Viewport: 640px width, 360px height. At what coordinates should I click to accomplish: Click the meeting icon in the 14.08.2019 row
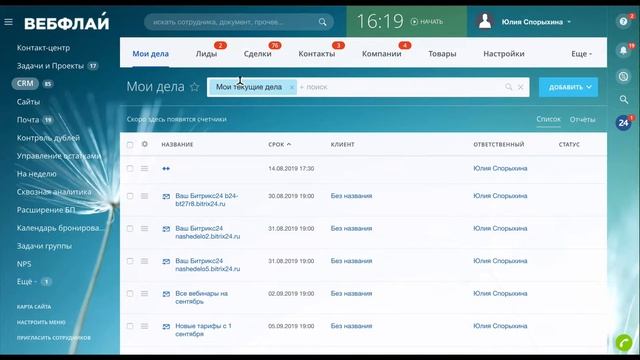click(x=166, y=169)
